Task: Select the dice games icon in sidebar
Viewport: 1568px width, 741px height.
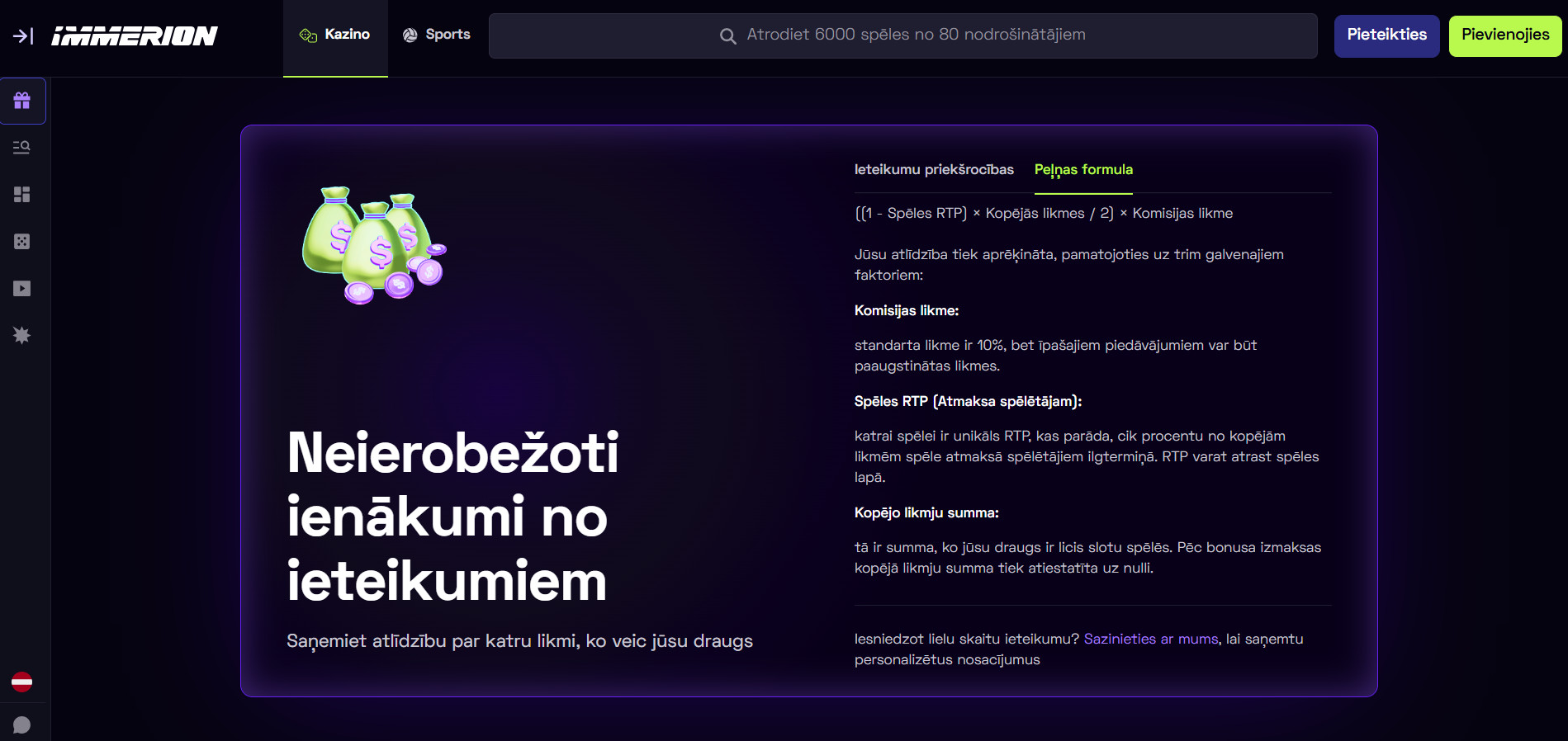Action: point(22,242)
